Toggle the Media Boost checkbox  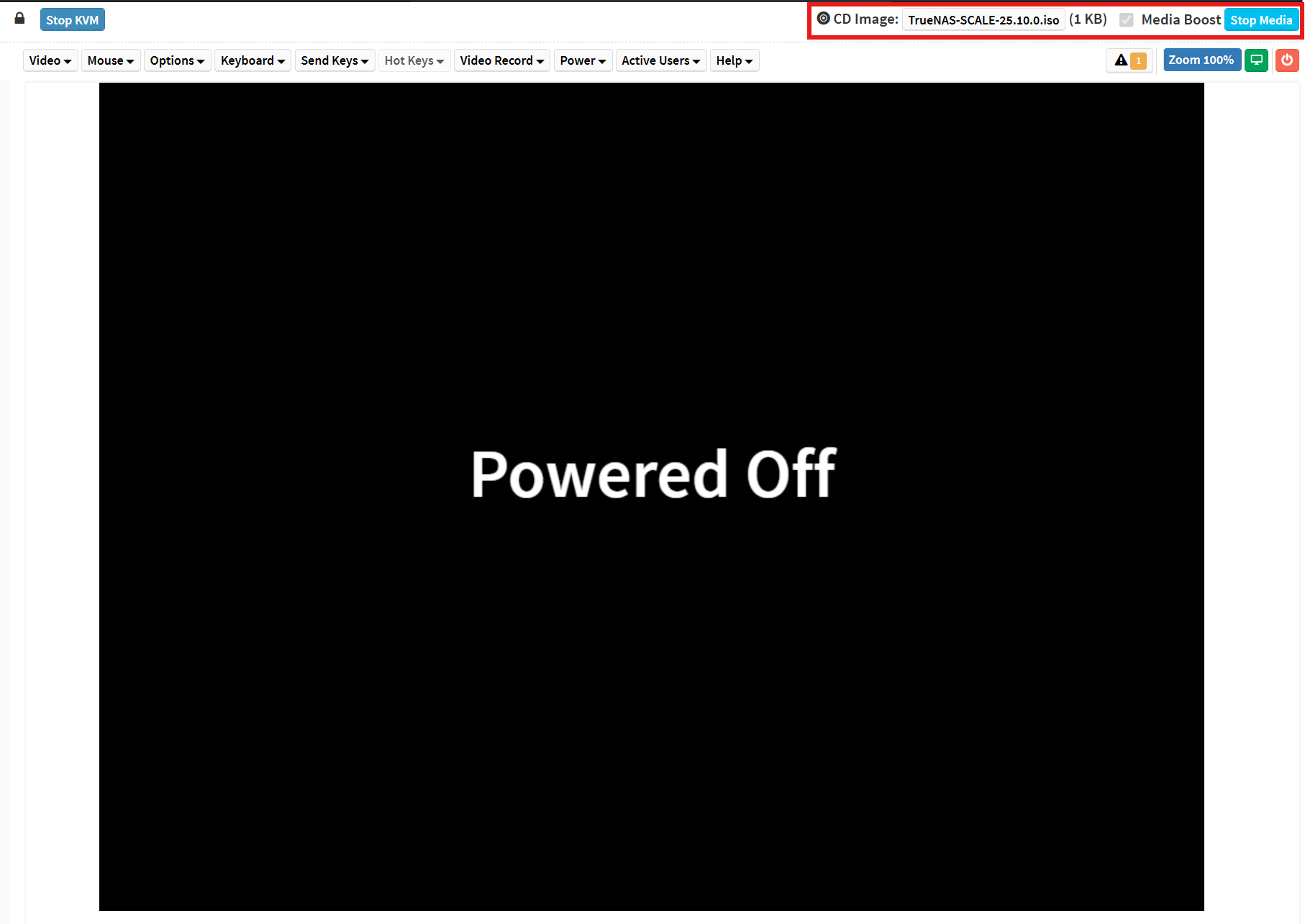coord(1127,20)
